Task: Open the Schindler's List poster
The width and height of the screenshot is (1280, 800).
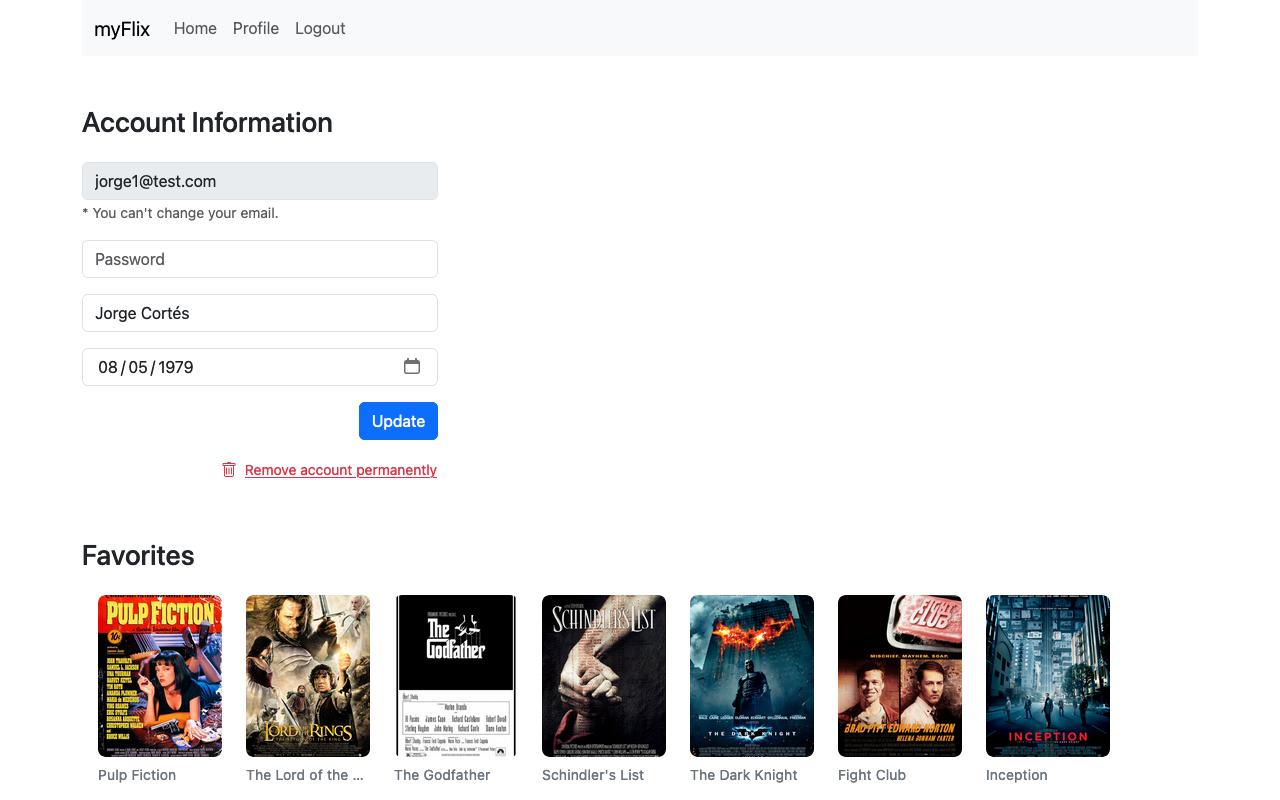Action: click(x=604, y=676)
